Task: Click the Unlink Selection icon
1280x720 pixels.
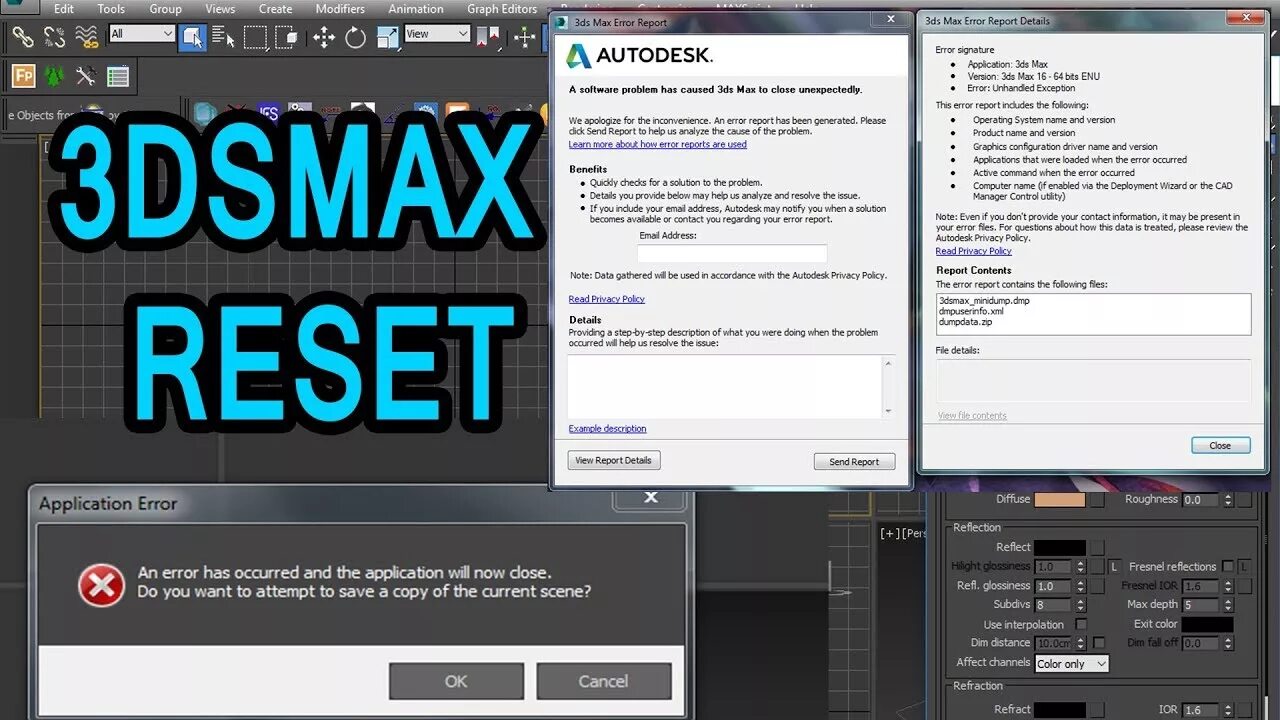Action: pos(54,38)
